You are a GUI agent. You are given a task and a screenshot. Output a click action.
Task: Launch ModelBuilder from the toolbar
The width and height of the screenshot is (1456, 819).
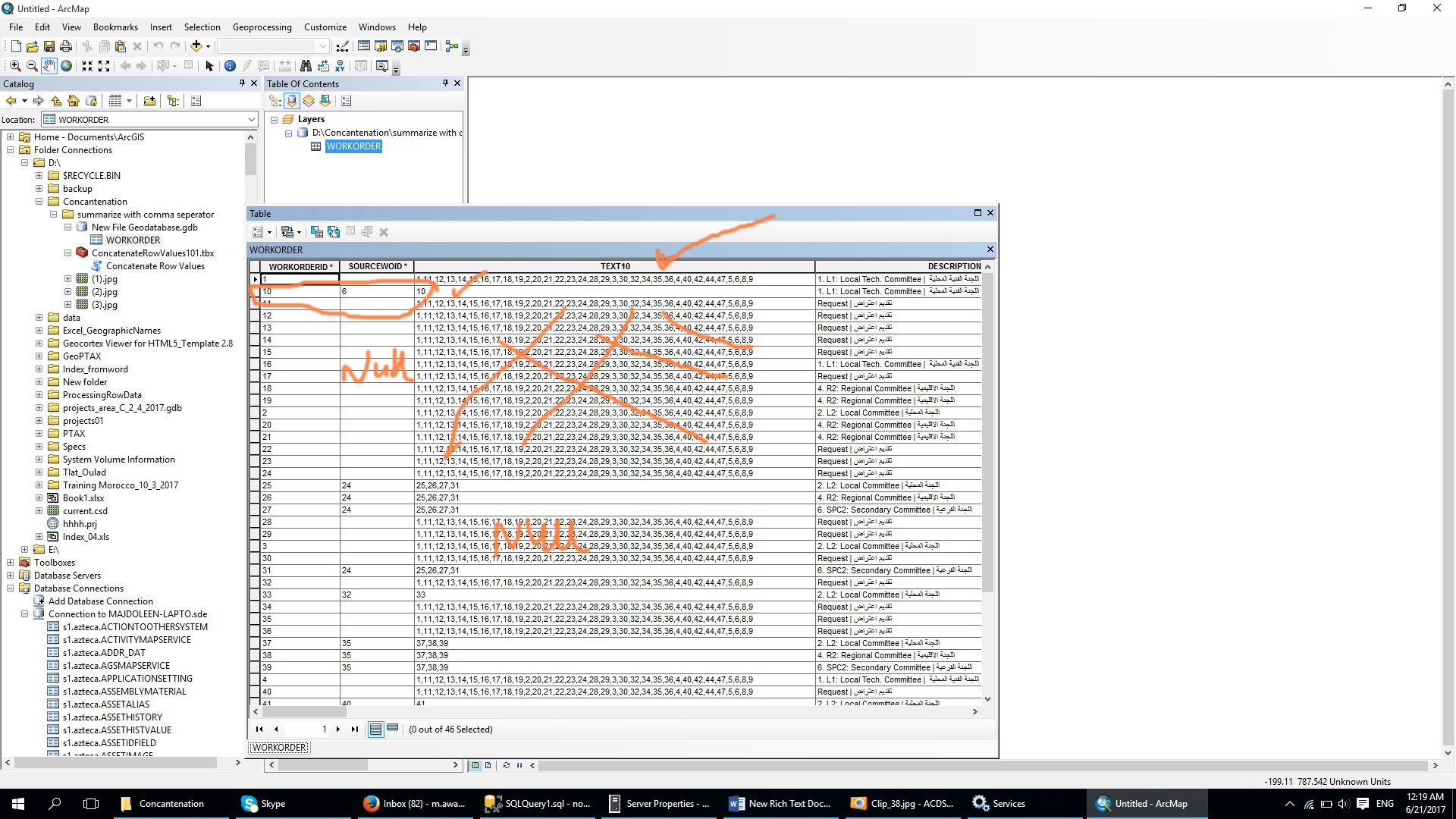click(452, 46)
